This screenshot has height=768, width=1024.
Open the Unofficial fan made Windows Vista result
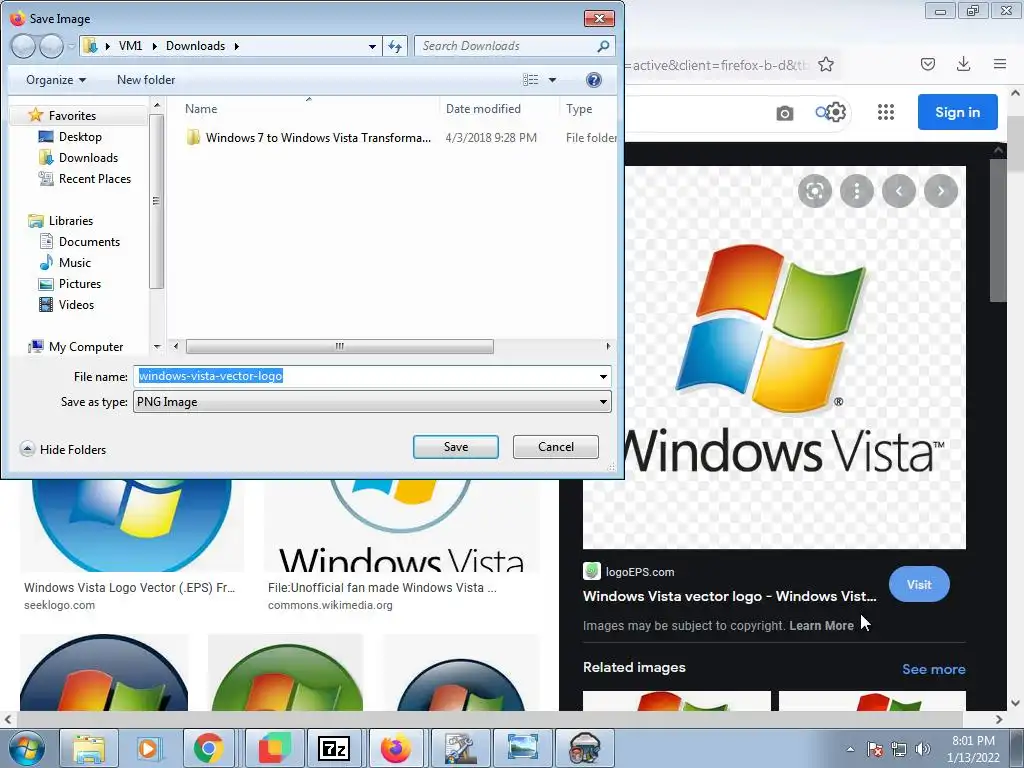point(382,587)
